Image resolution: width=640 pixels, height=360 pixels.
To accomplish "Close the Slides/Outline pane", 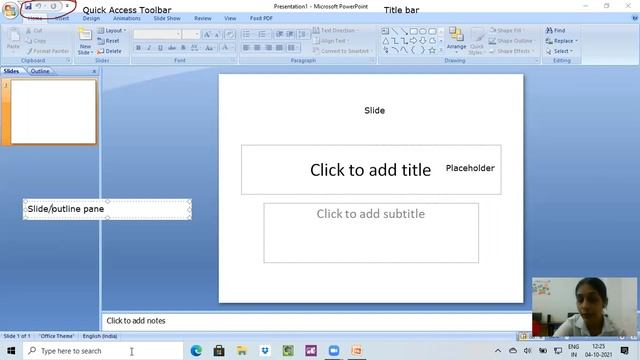I will [94, 71].
